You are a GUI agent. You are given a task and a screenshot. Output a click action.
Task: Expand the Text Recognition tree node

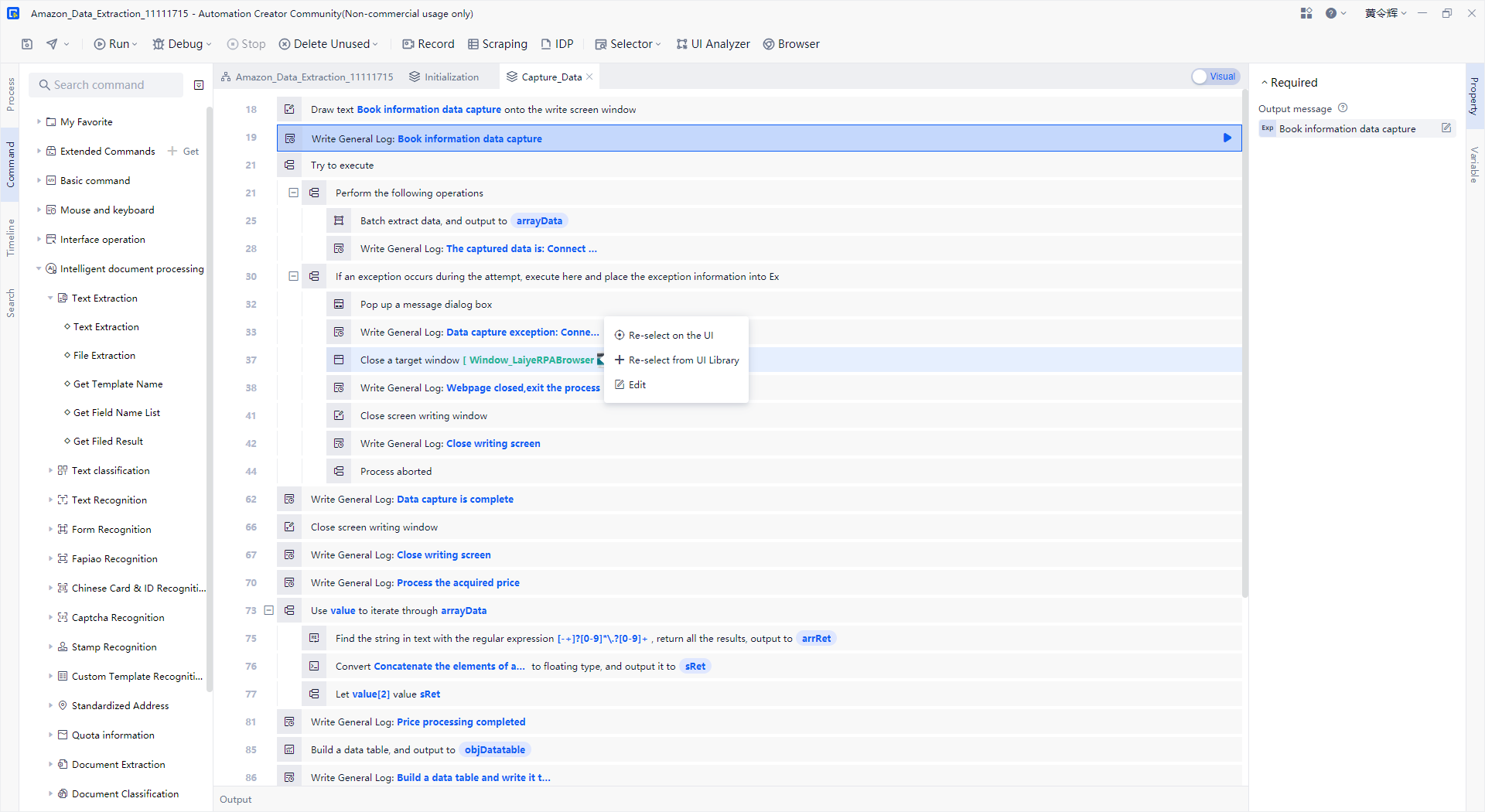point(51,500)
